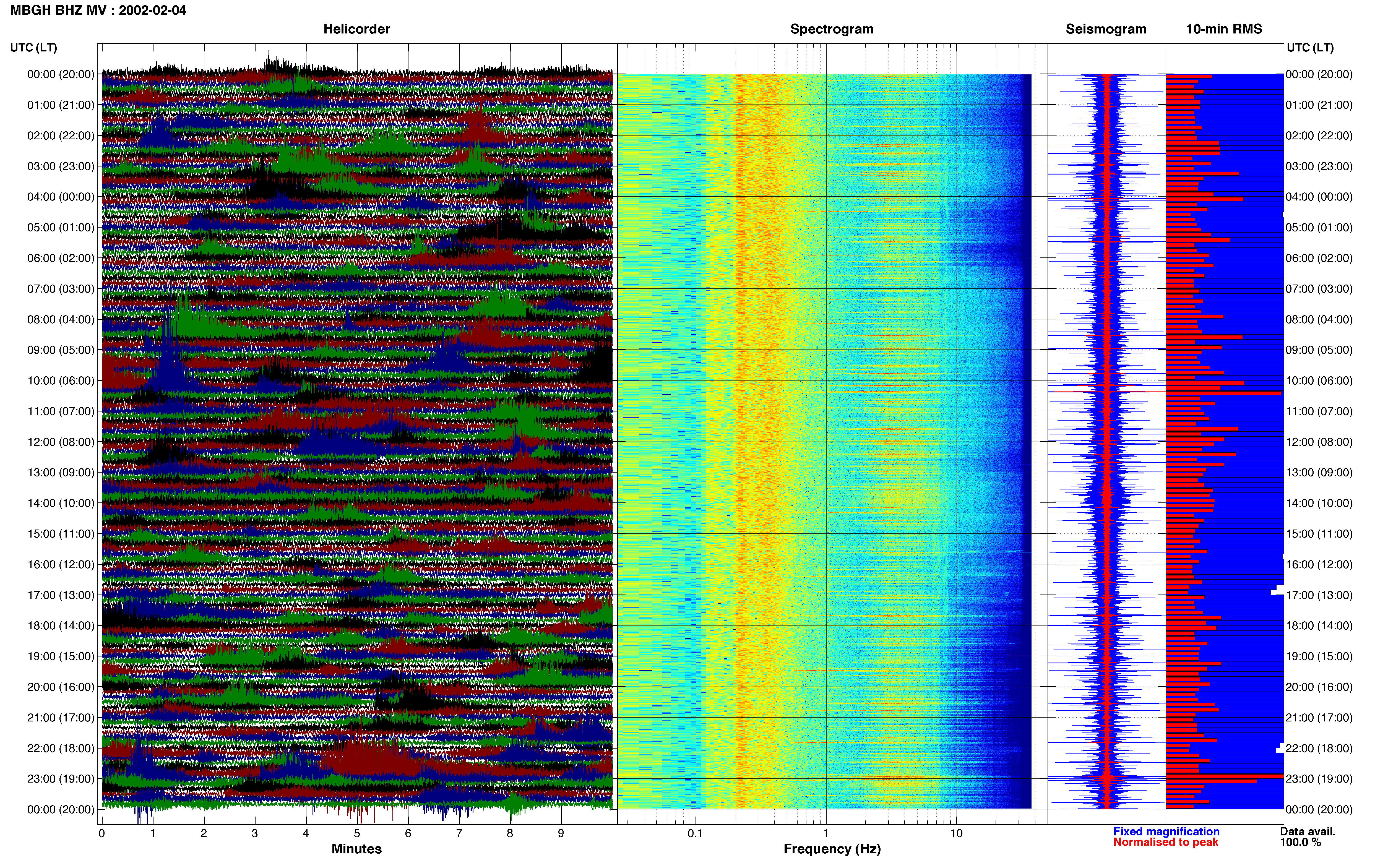Click the longest red RMS bar just after 10:00

tap(1223, 393)
